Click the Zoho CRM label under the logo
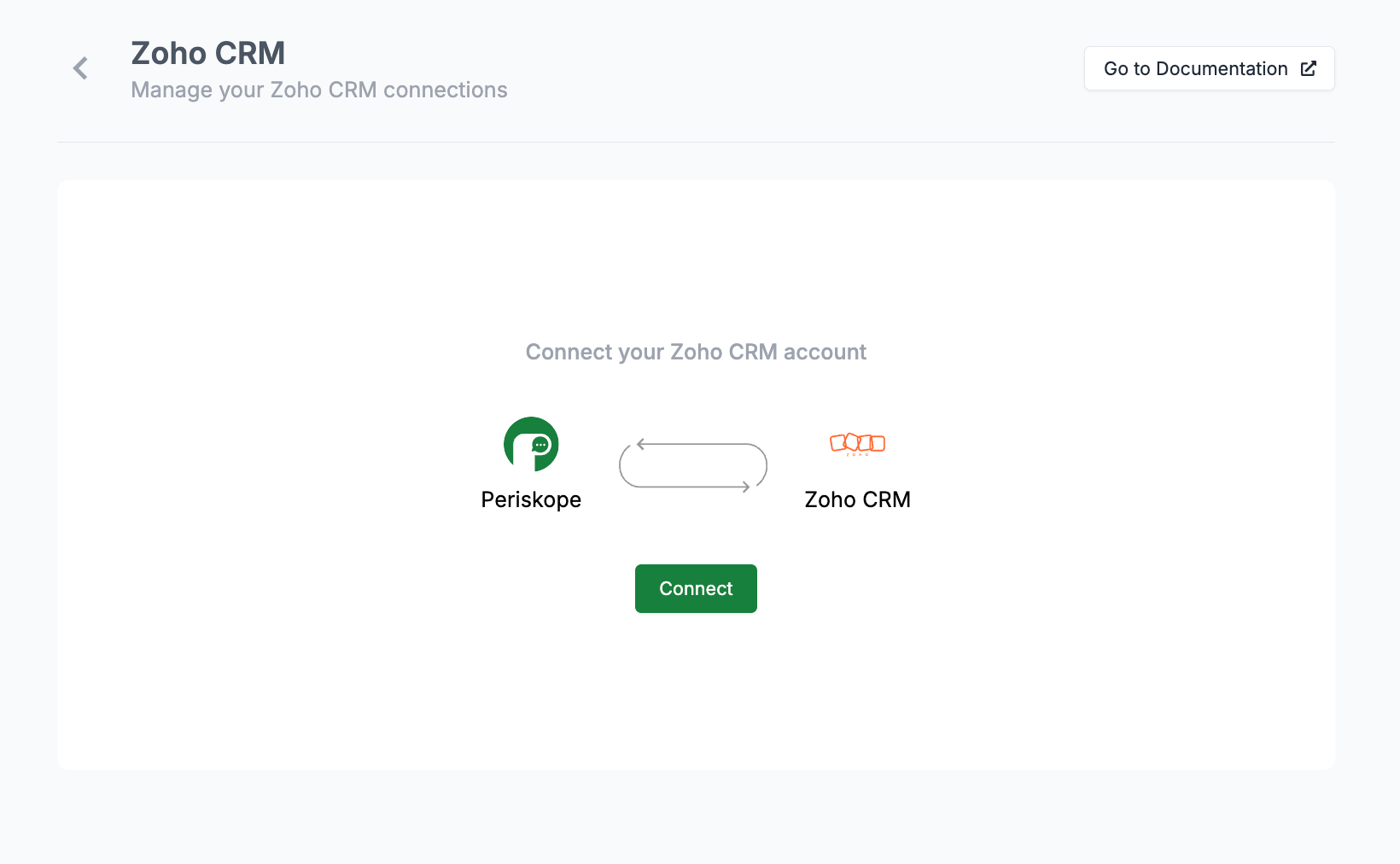Viewport: 1400px width, 864px height. 857,499
